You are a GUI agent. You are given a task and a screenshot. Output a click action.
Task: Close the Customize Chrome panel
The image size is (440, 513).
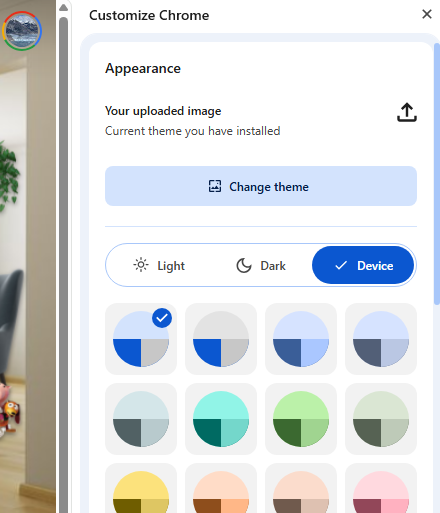(x=427, y=14)
